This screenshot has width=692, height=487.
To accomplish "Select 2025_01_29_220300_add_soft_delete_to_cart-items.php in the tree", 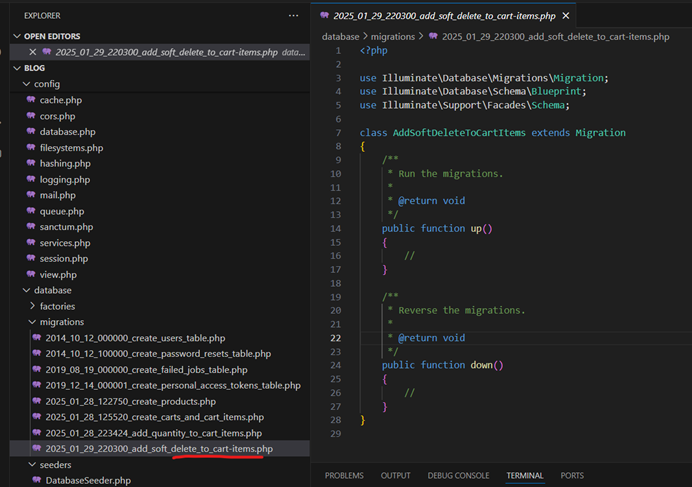I will coord(159,449).
